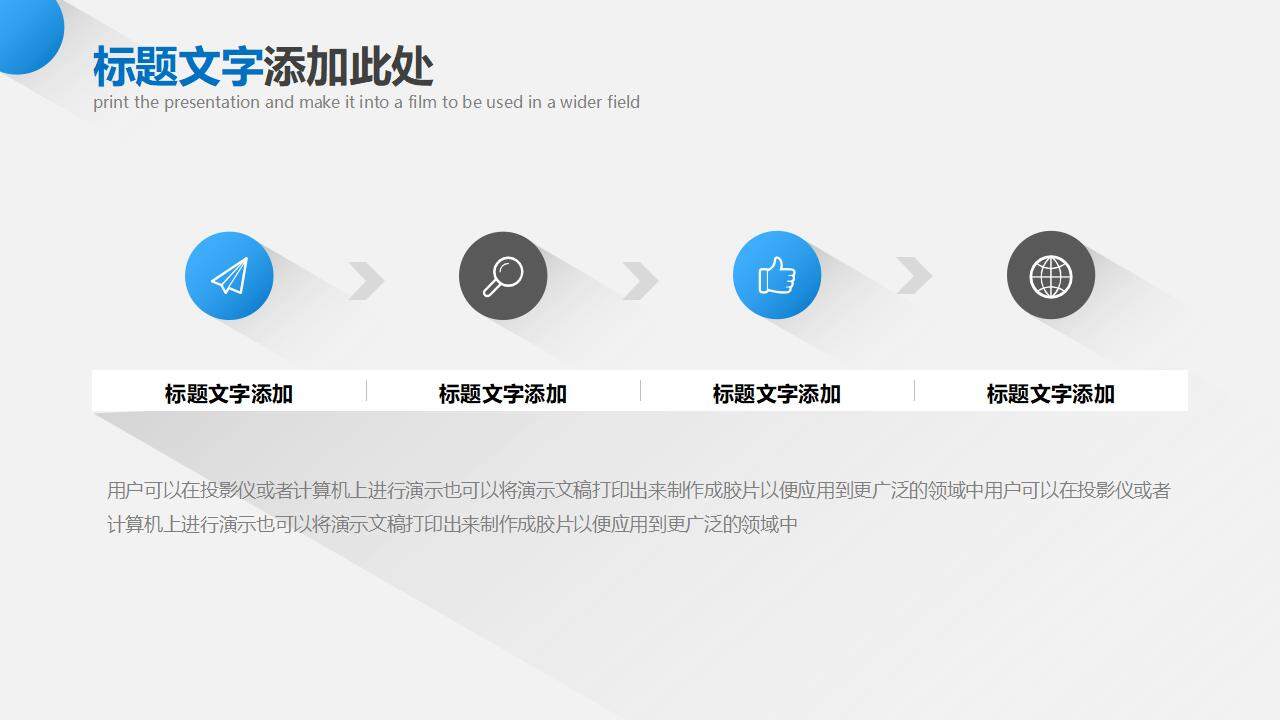Click the globe icon circle

(1051, 275)
